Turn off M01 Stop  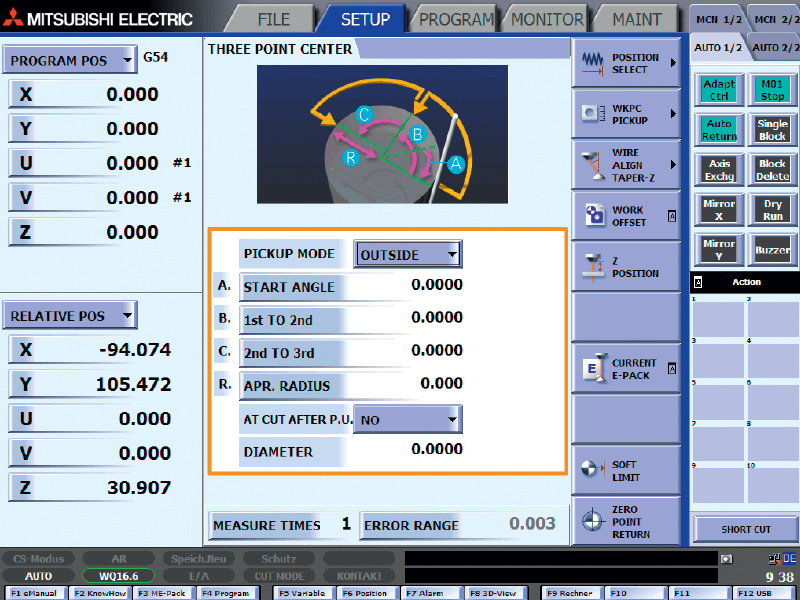[772, 90]
